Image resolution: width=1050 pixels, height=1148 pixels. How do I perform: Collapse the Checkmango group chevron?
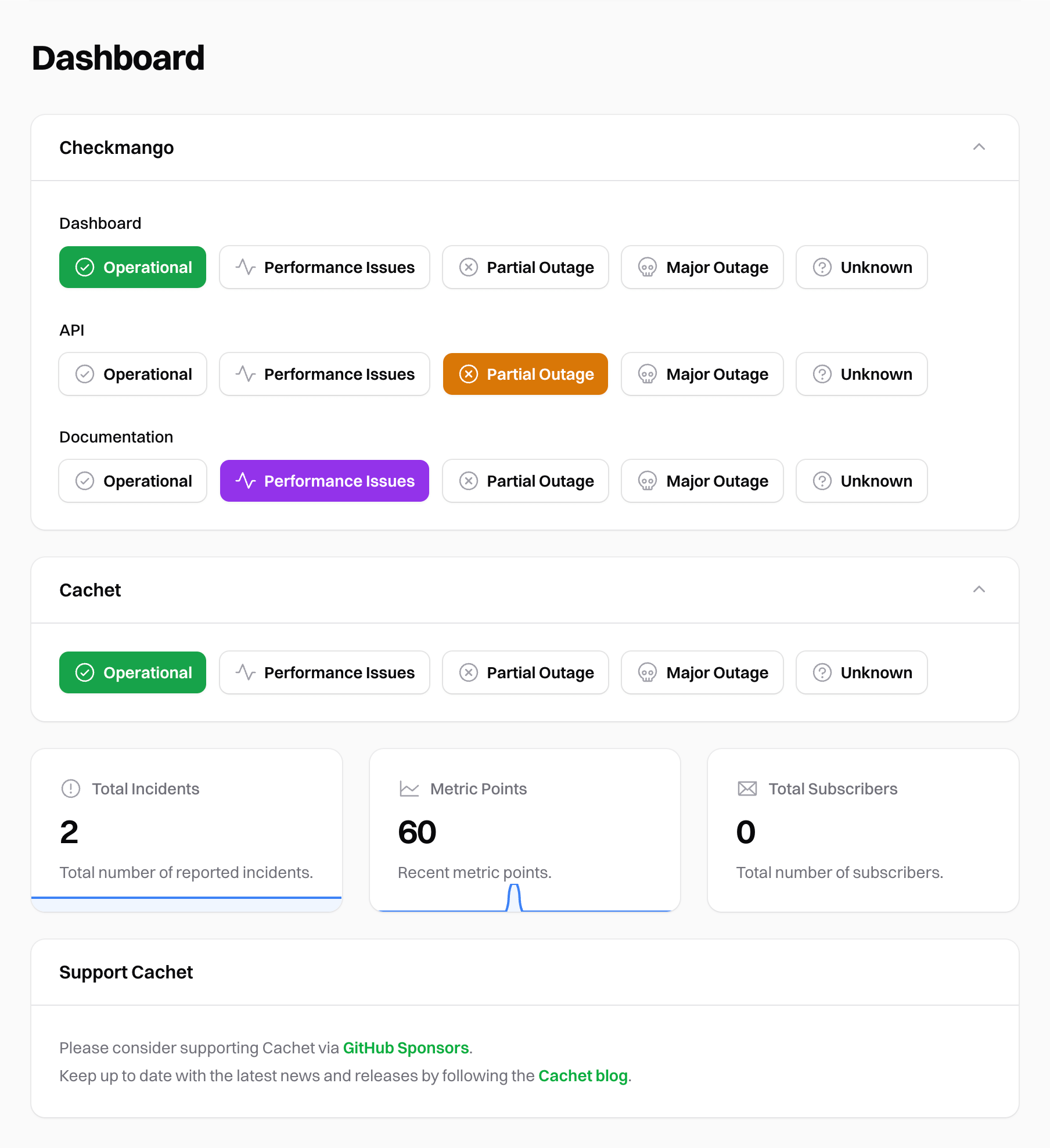click(979, 147)
